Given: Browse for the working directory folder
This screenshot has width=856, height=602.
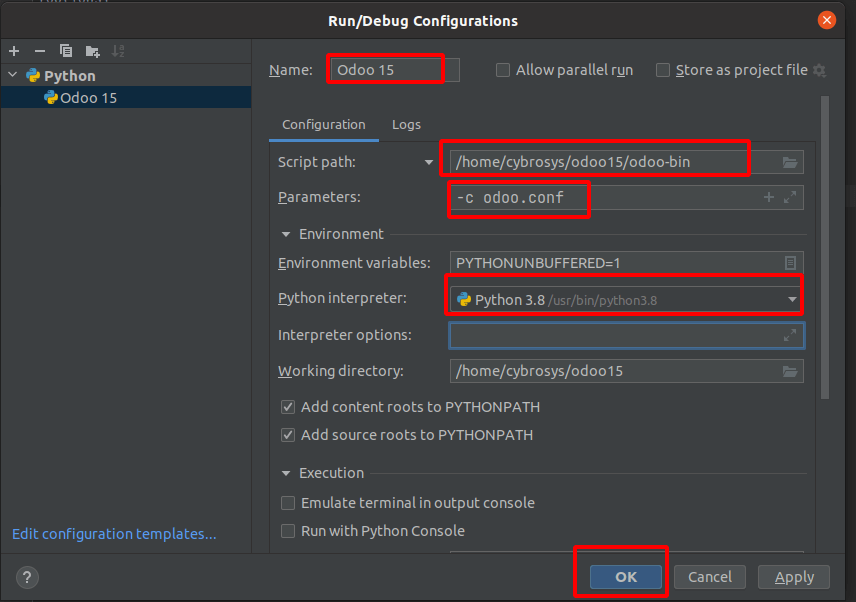Looking at the screenshot, I should [x=790, y=371].
